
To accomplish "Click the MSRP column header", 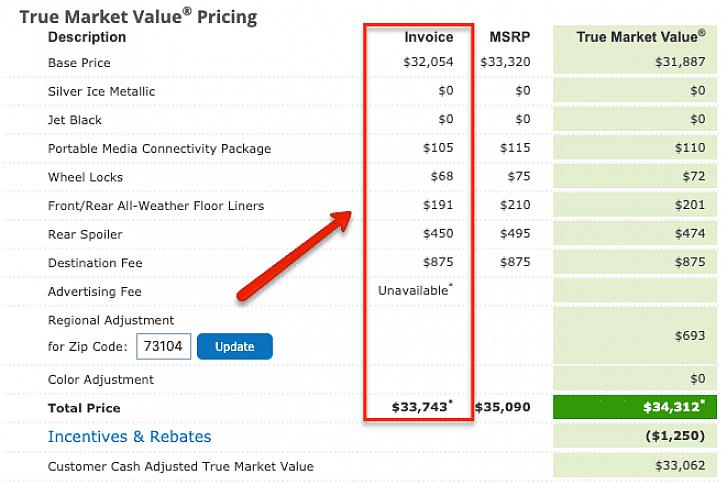I will pyautogui.click(x=510, y=37).
